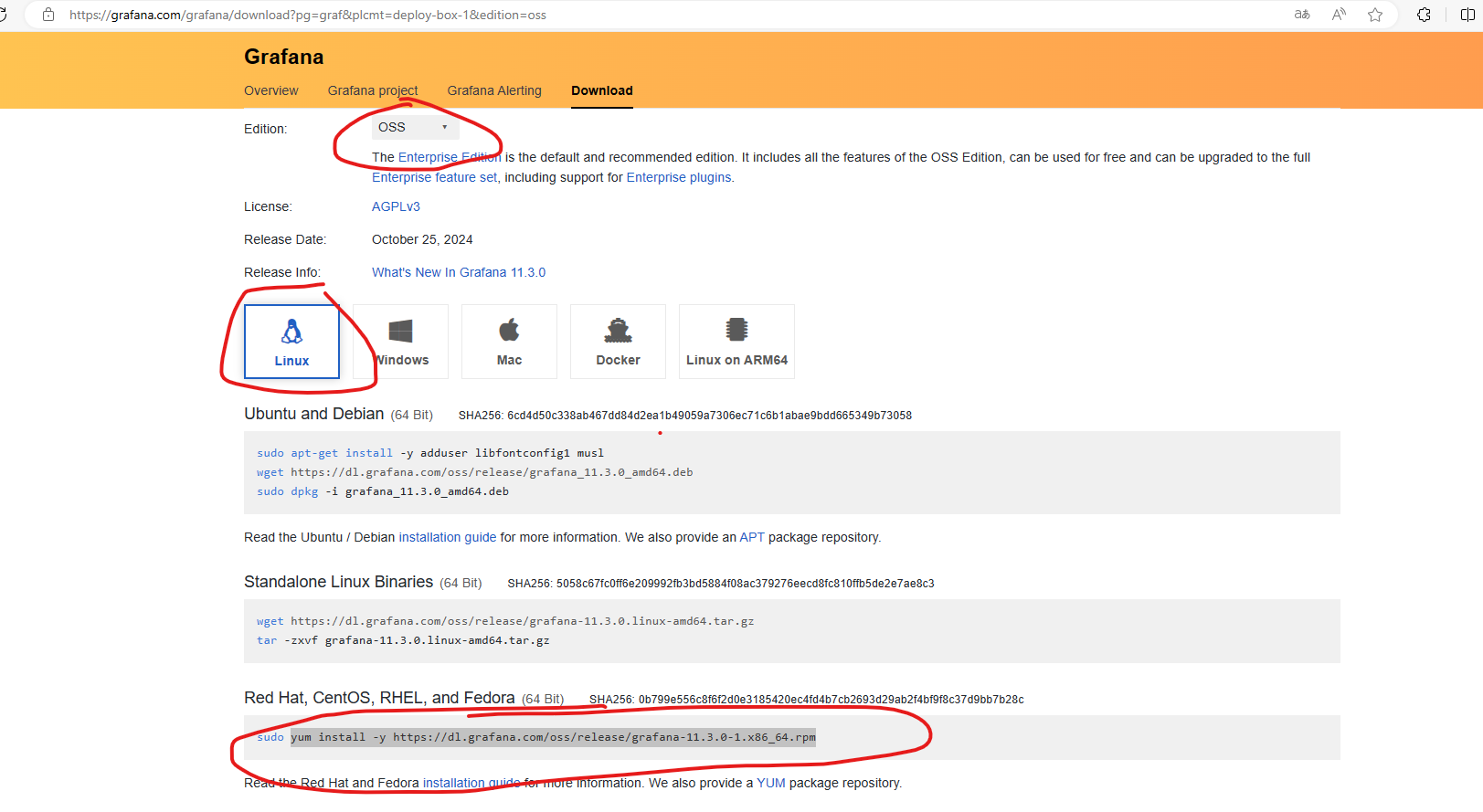Select the Download tab
Image resolution: width=1483 pixels, height=812 pixels.
coord(602,90)
